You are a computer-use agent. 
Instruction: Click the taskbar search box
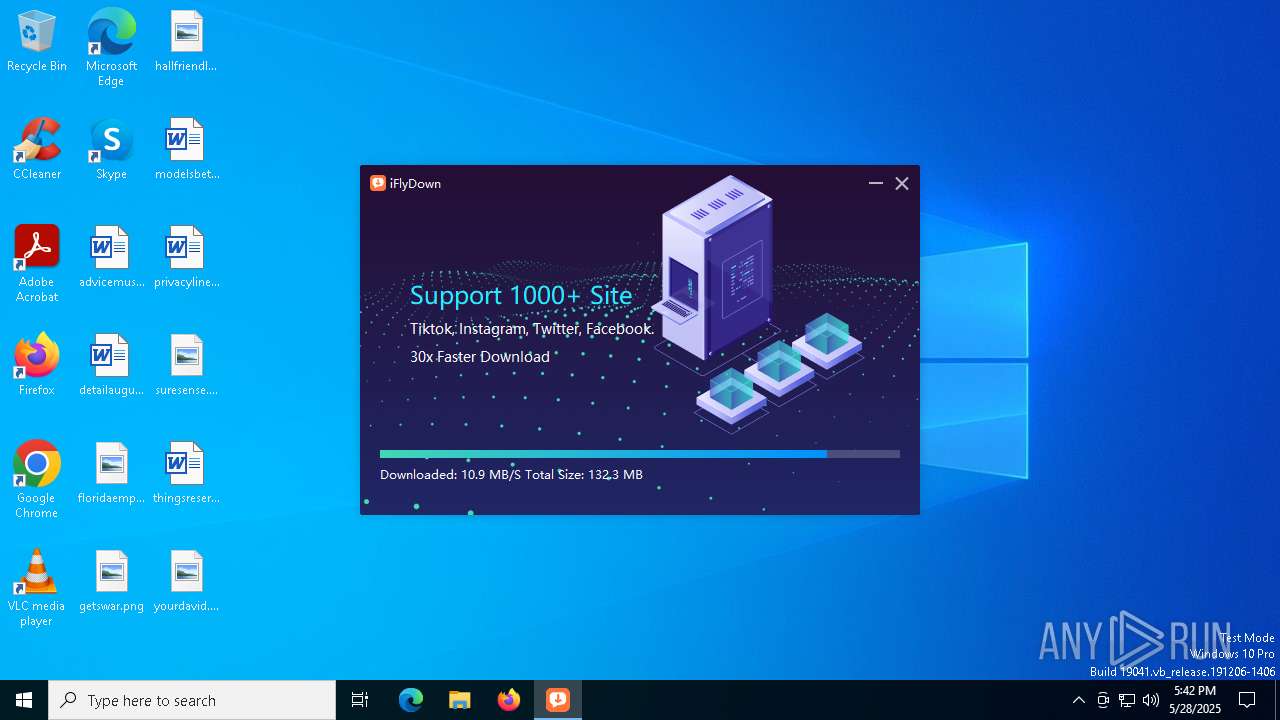pyautogui.click(x=192, y=700)
